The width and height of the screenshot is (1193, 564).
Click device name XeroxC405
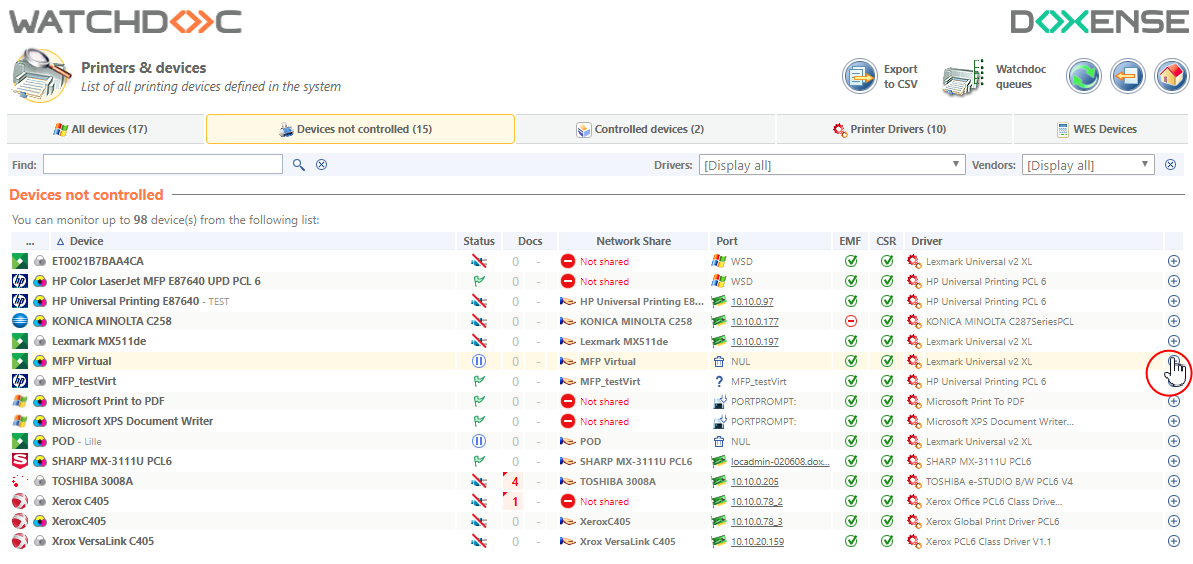[x=78, y=521]
